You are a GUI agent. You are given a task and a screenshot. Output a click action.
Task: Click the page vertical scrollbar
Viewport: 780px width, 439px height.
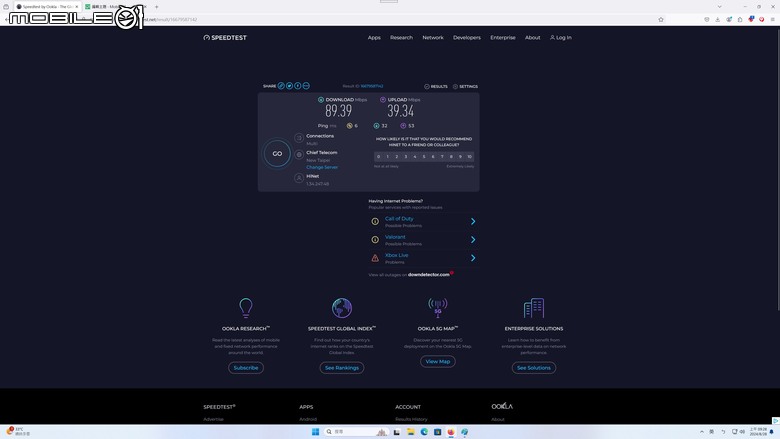click(x=777, y=169)
